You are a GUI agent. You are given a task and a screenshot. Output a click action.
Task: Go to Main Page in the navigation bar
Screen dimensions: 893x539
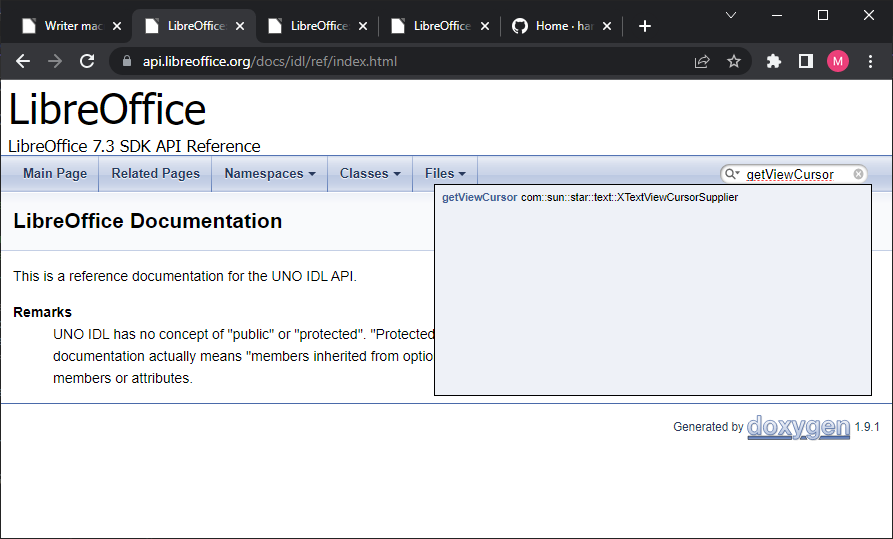tap(55, 173)
